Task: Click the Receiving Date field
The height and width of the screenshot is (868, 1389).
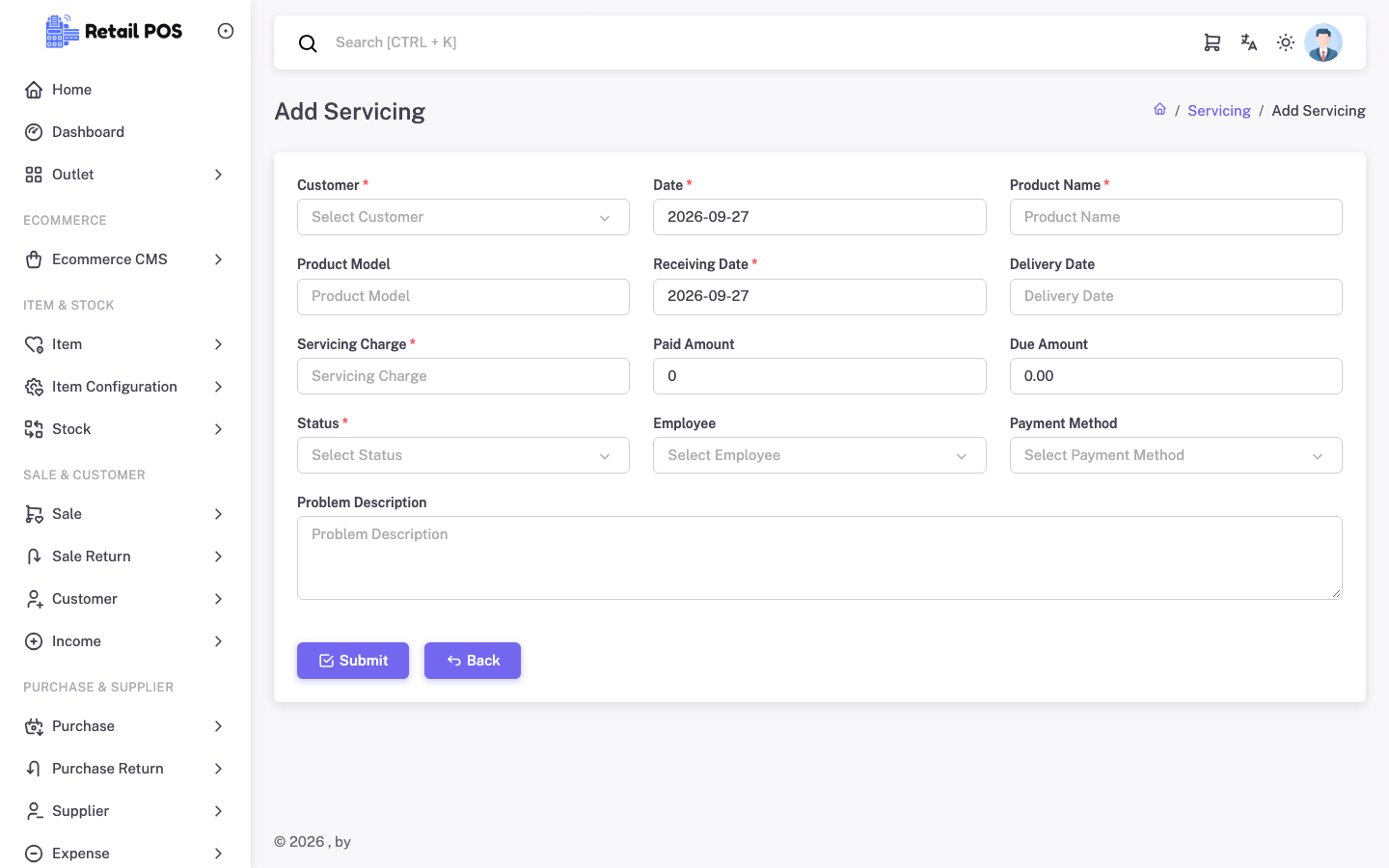Action: click(x=820, y=297)
